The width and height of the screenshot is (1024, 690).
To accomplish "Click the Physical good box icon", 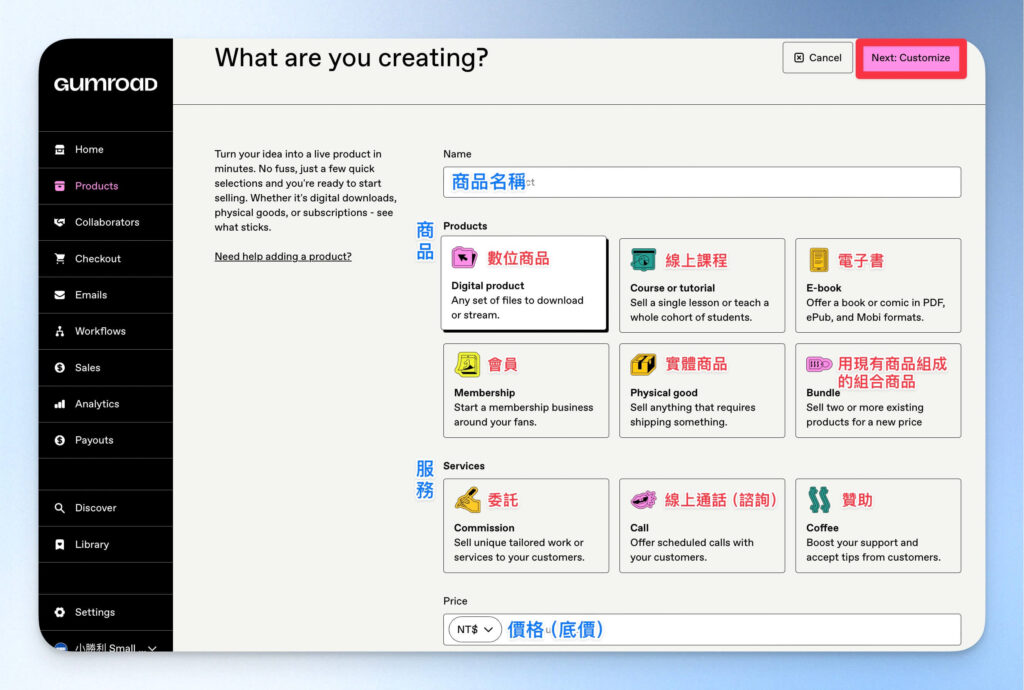I will click(643, 364).
